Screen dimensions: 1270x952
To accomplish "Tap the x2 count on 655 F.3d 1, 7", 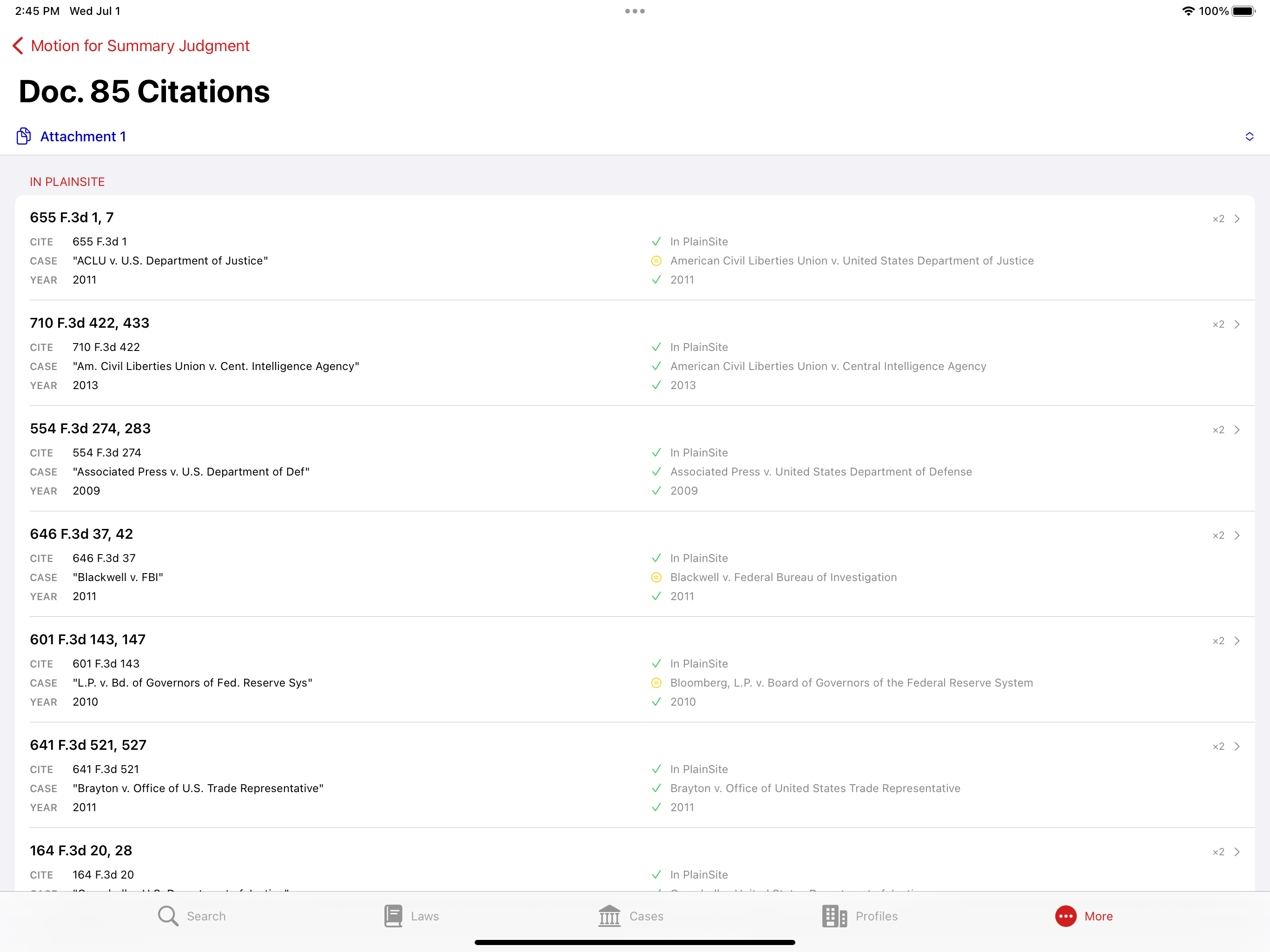I will pos(1218,219).
